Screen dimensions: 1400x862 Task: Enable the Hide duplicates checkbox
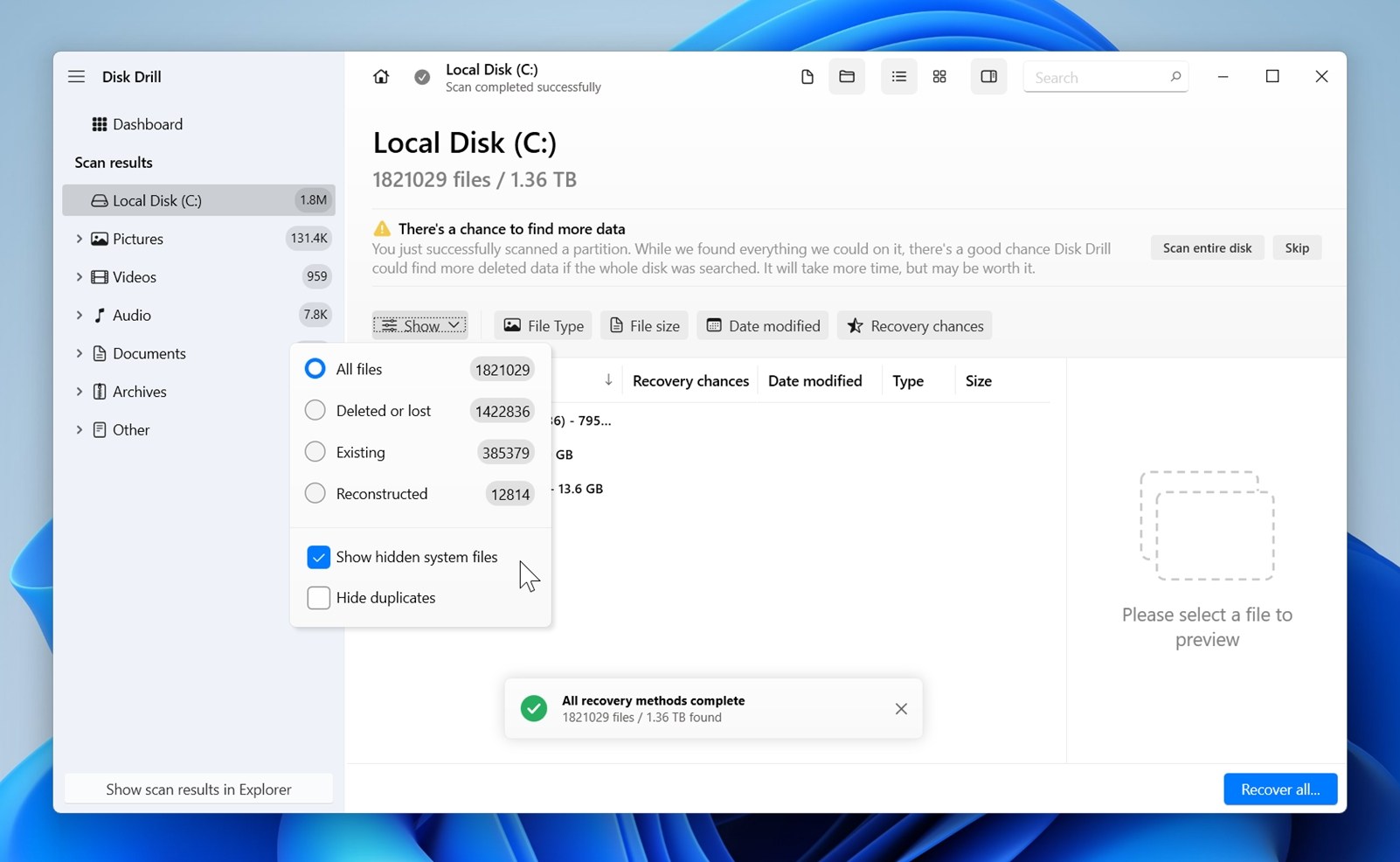coord(318,597)
